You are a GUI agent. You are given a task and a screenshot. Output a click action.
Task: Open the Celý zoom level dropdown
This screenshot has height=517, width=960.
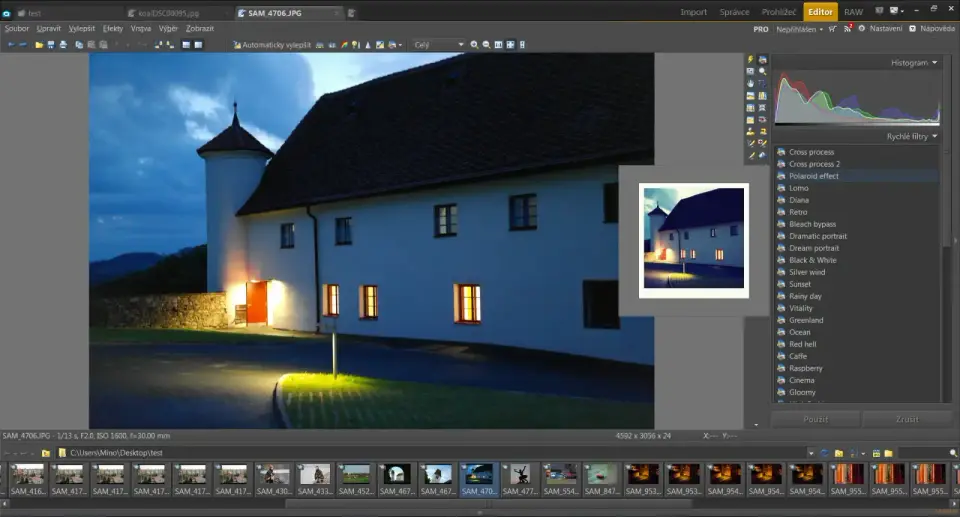point(438,45)
